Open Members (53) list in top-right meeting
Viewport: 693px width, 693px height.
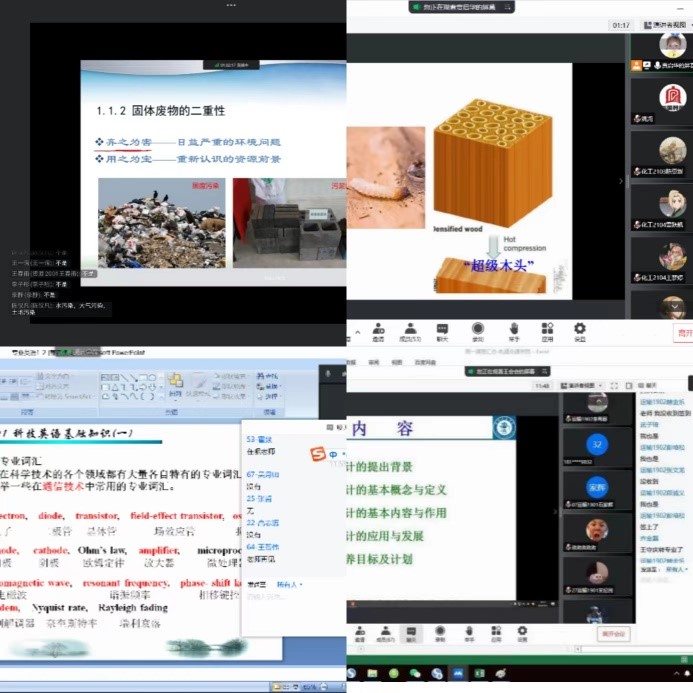(411, 331)
